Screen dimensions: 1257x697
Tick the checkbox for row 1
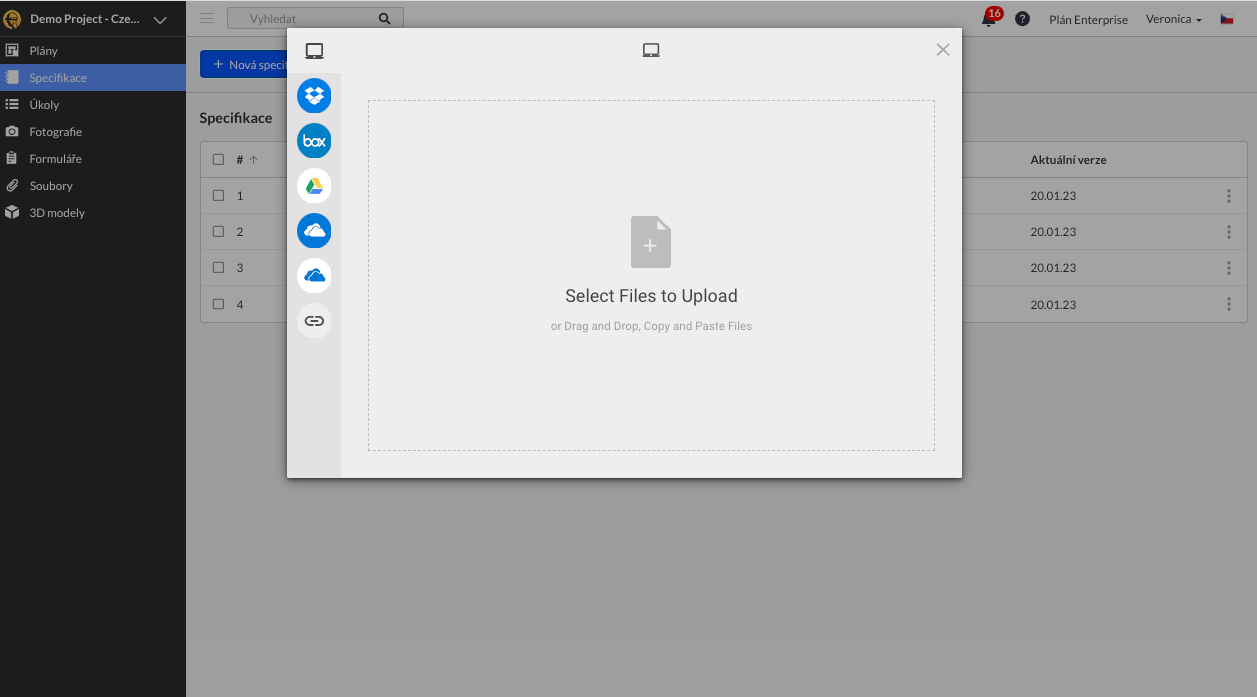point(219,196)
